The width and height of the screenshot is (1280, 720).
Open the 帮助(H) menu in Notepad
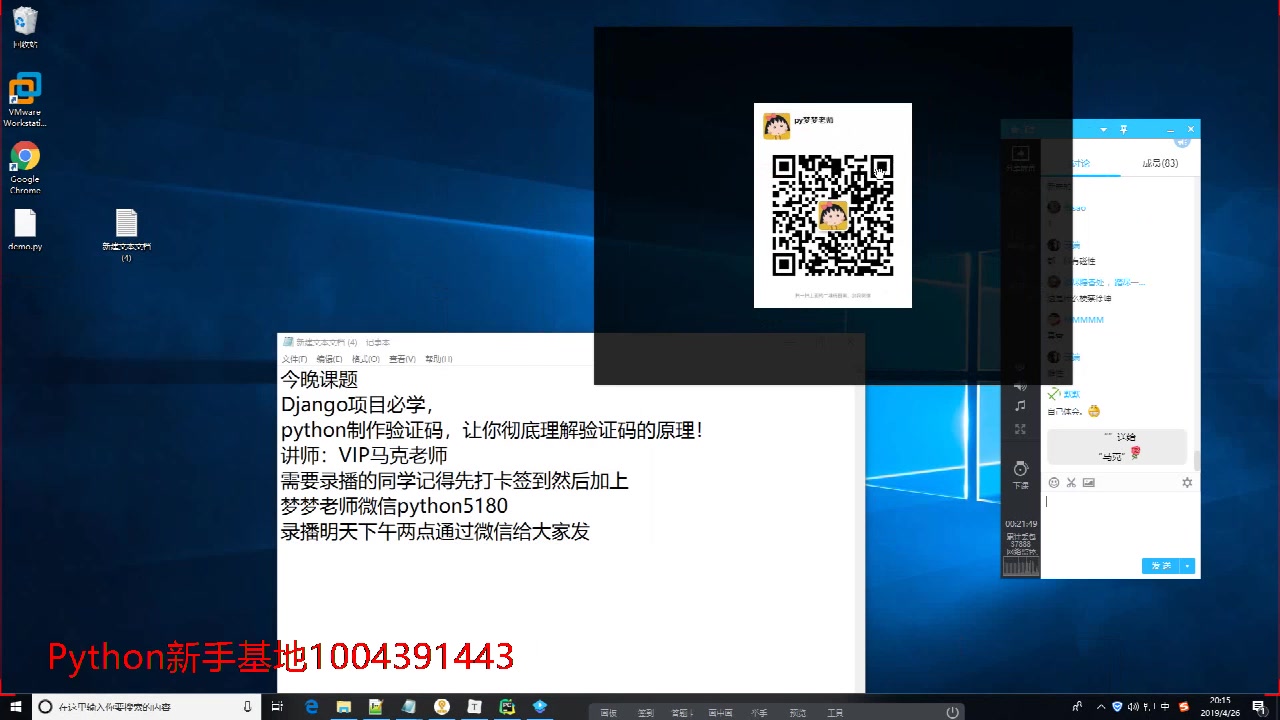point(438,359)
